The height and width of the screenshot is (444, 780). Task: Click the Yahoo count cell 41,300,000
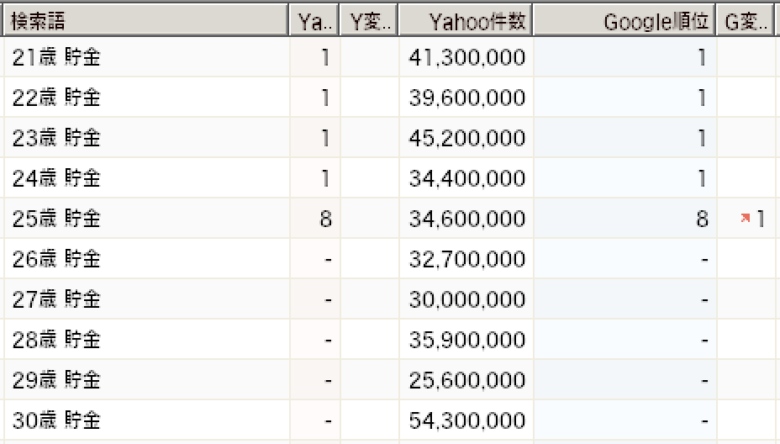pos(466,57)
